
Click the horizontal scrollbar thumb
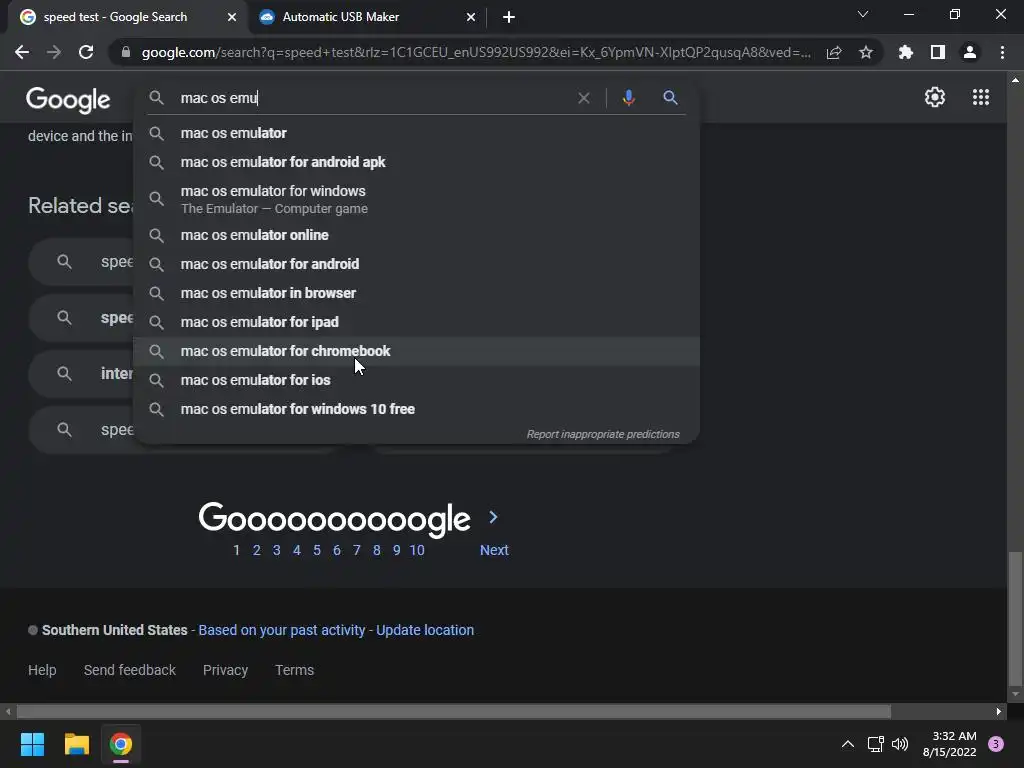tap(453, 711)
